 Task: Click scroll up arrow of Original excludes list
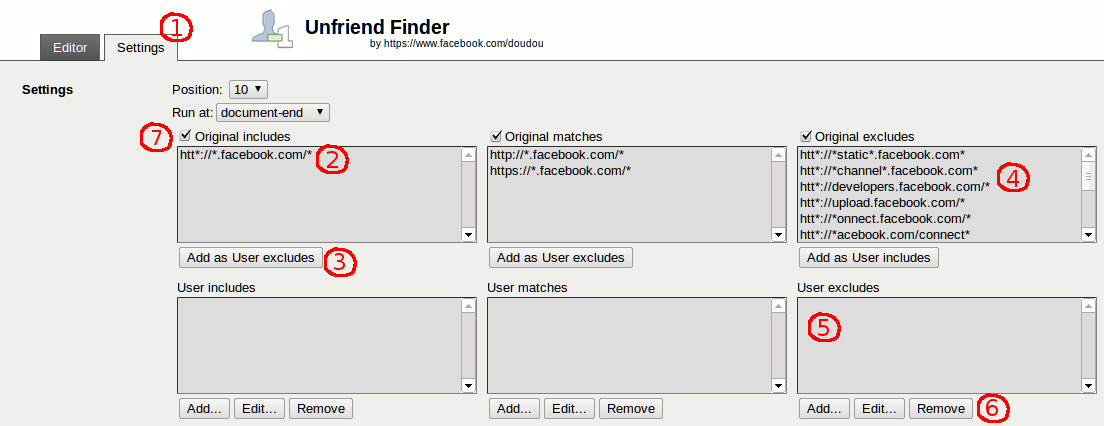pyautogui.click(x=1088, y=155)
